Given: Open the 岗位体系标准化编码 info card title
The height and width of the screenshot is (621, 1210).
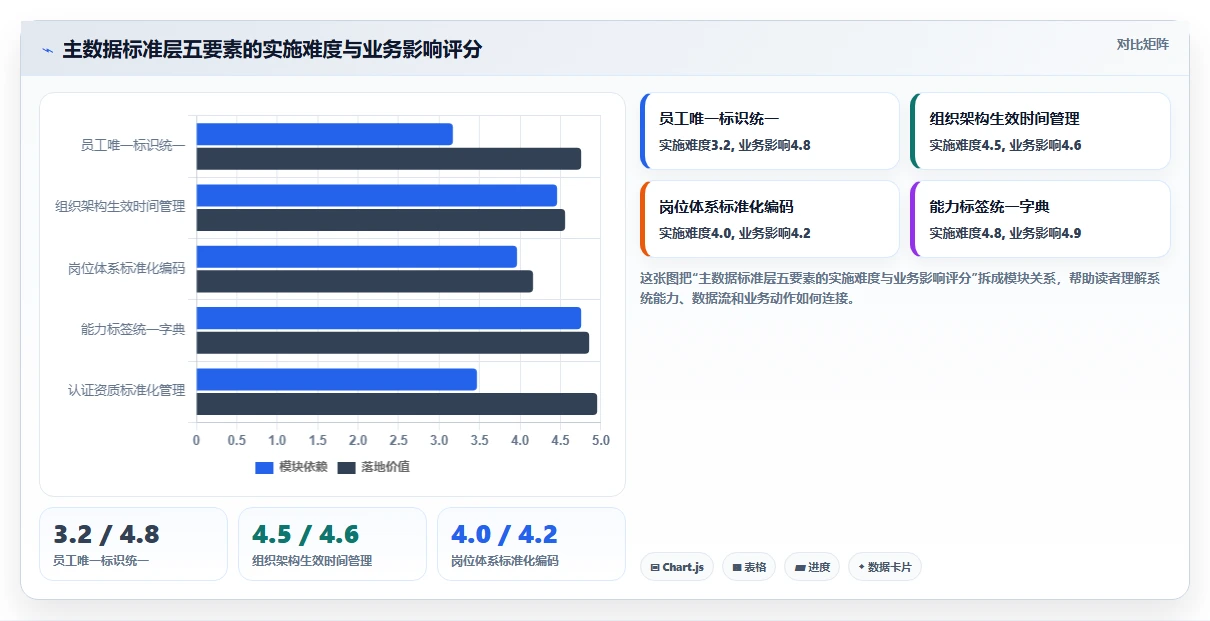Looking at the screenshot, I should coord(726,206).
